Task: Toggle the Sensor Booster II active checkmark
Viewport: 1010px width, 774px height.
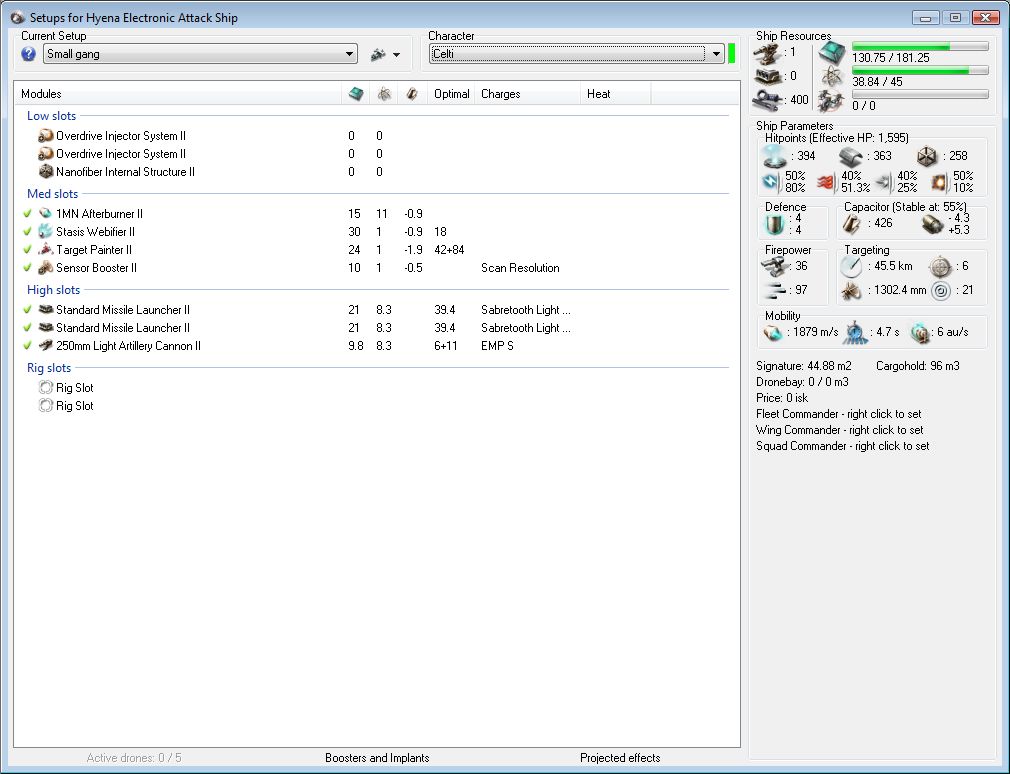Action: click(27, 268)
